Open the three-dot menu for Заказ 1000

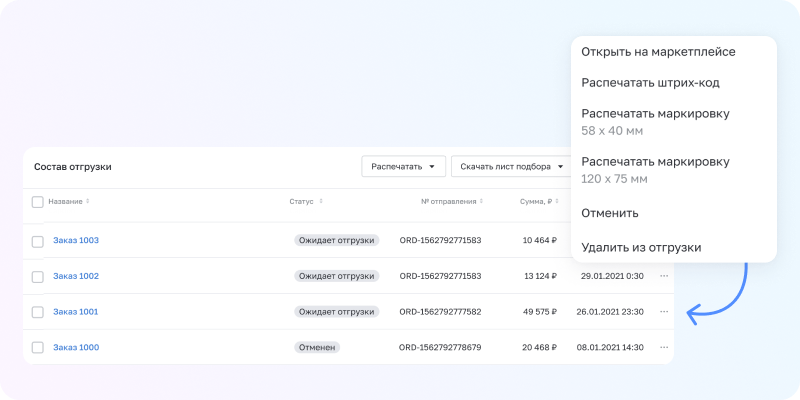(x=664, y=348)
